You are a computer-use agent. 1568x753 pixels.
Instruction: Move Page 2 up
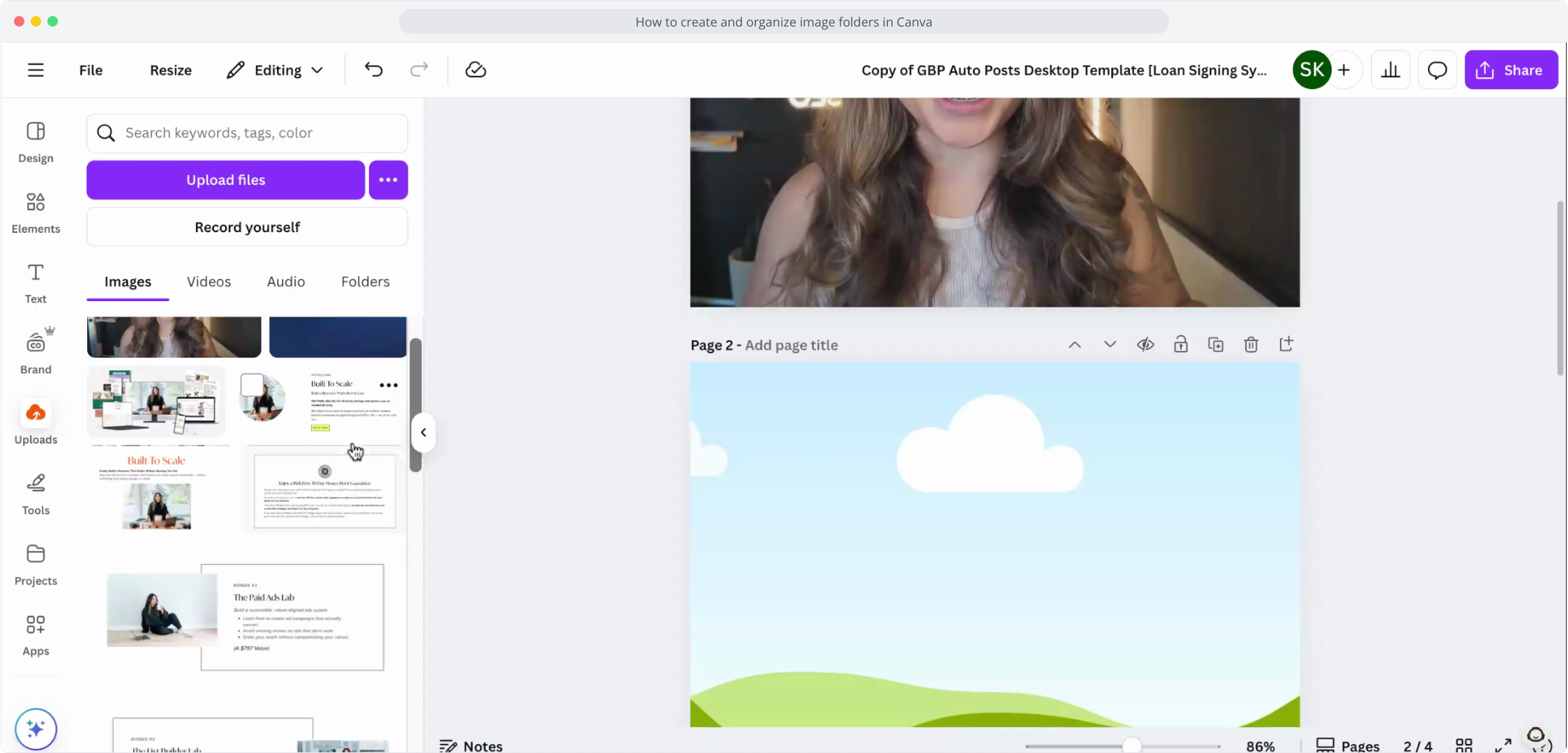[1075, 344]
